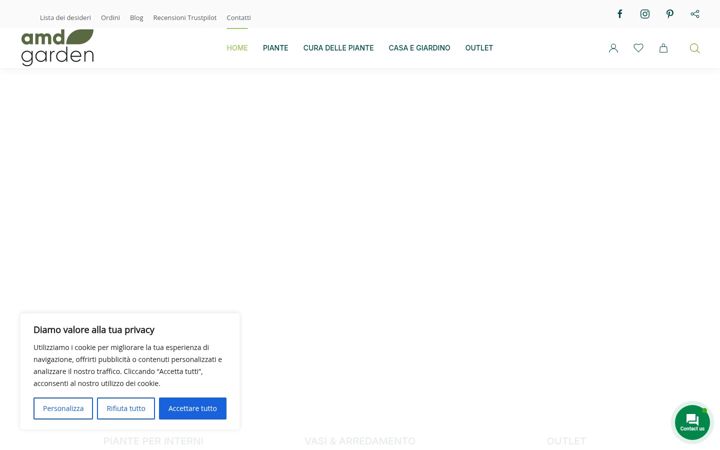Open the Facebook page icon
The image size is (720, 450).
coord(619,14)
